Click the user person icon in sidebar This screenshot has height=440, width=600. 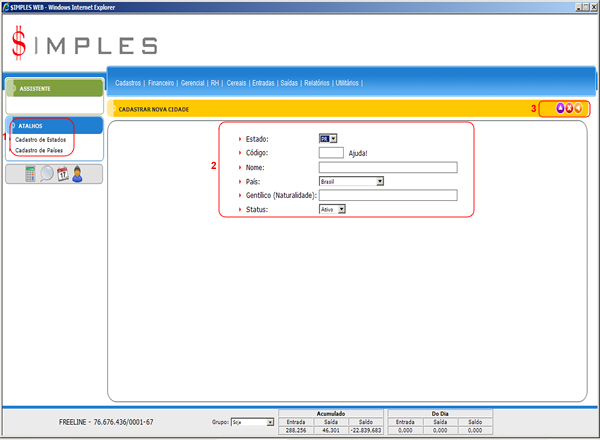click(77, 173)
